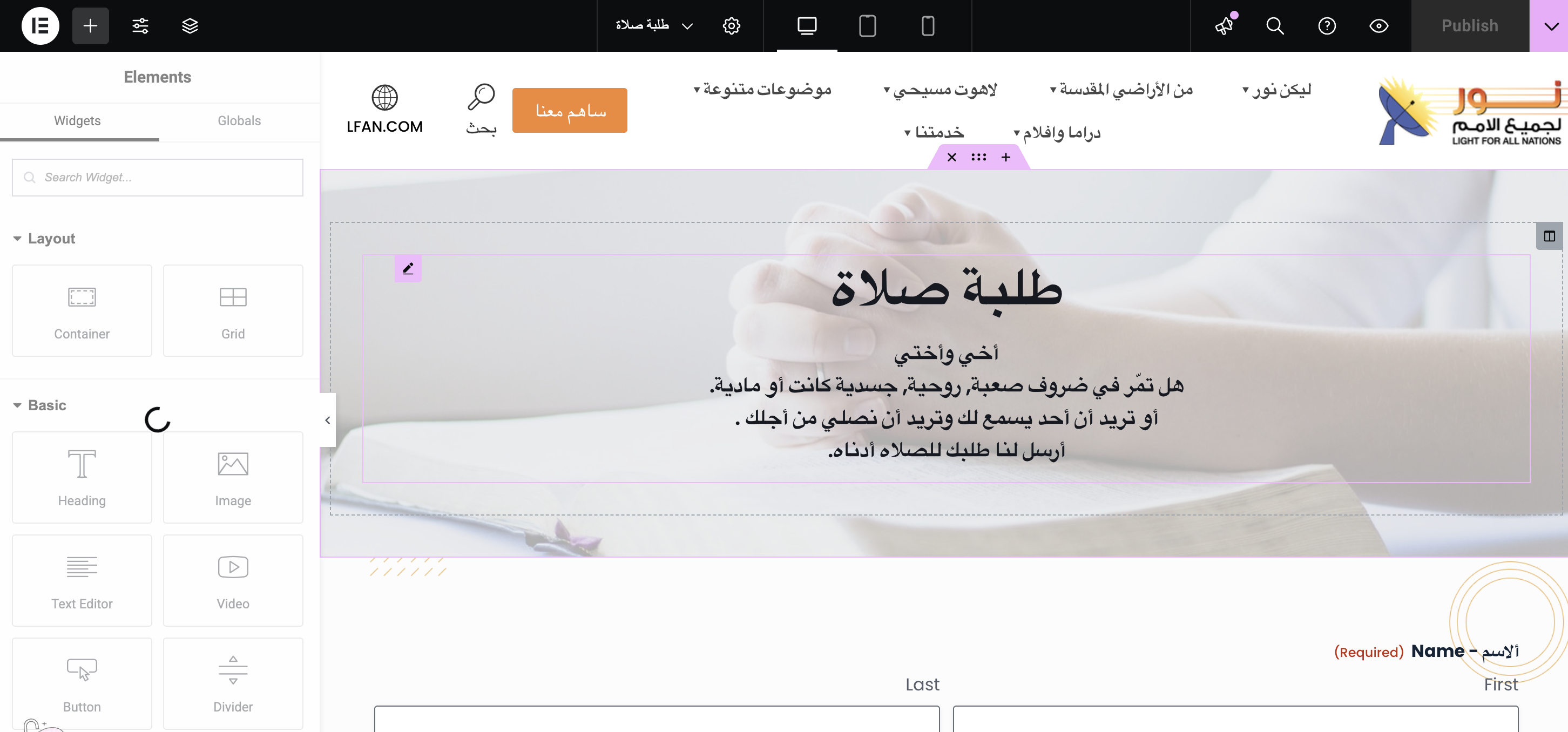Click the Elementor logo icon
1568x732 pixels.
click(40, 25)
